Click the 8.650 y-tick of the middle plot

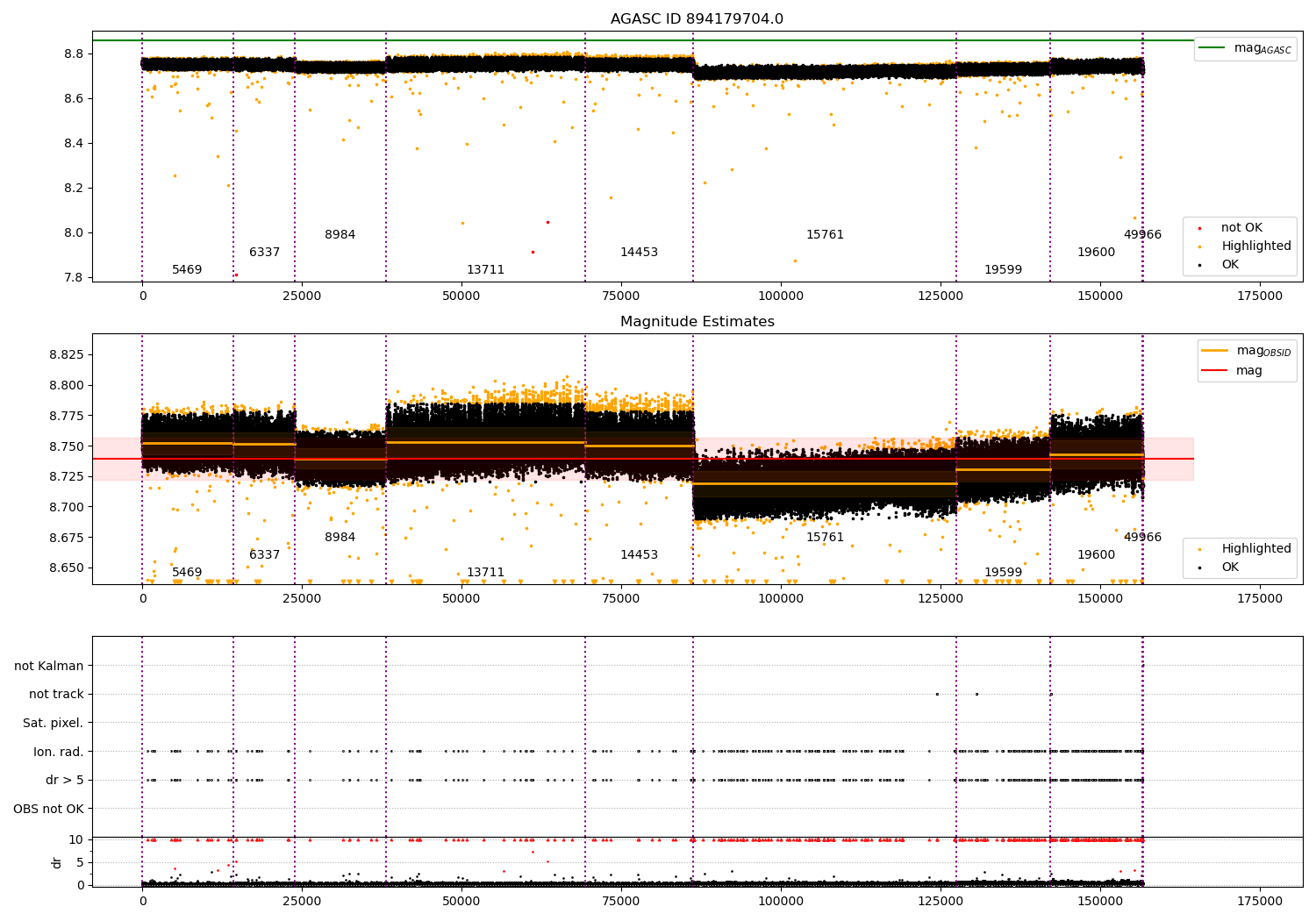coord(66,568)
